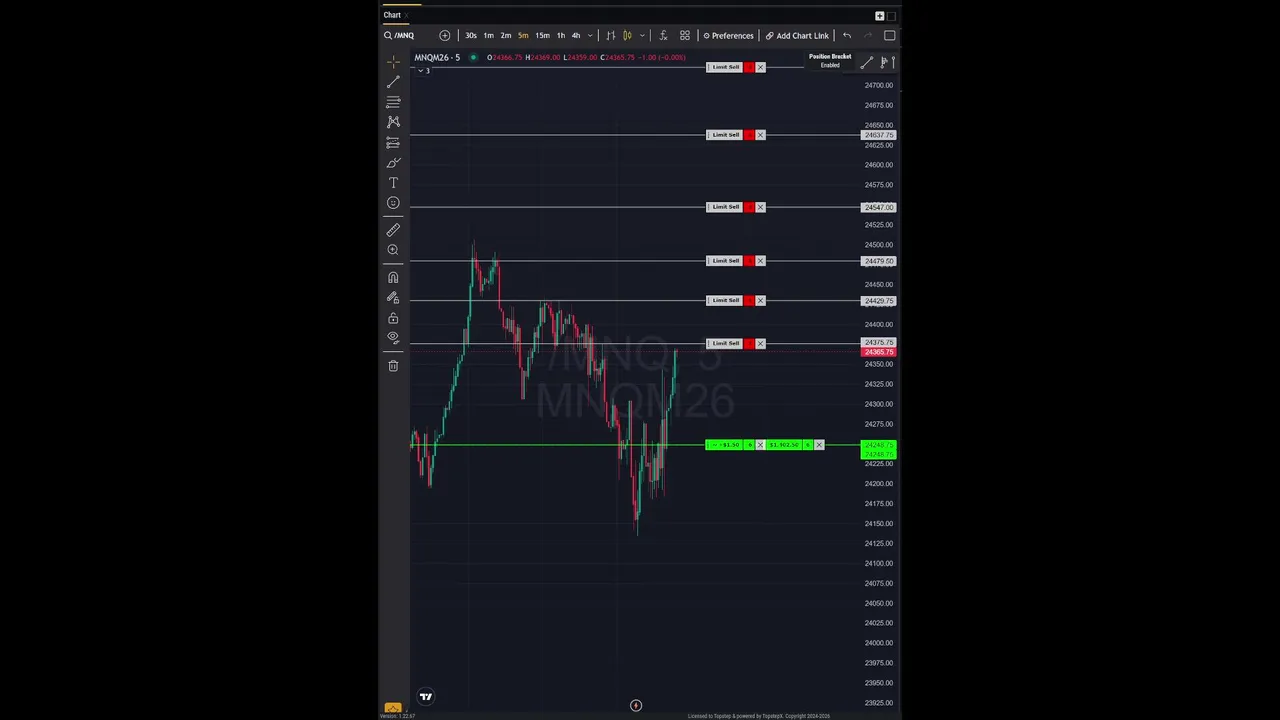
Task: Toggle magnet snap mode
Action: [393, 277]
